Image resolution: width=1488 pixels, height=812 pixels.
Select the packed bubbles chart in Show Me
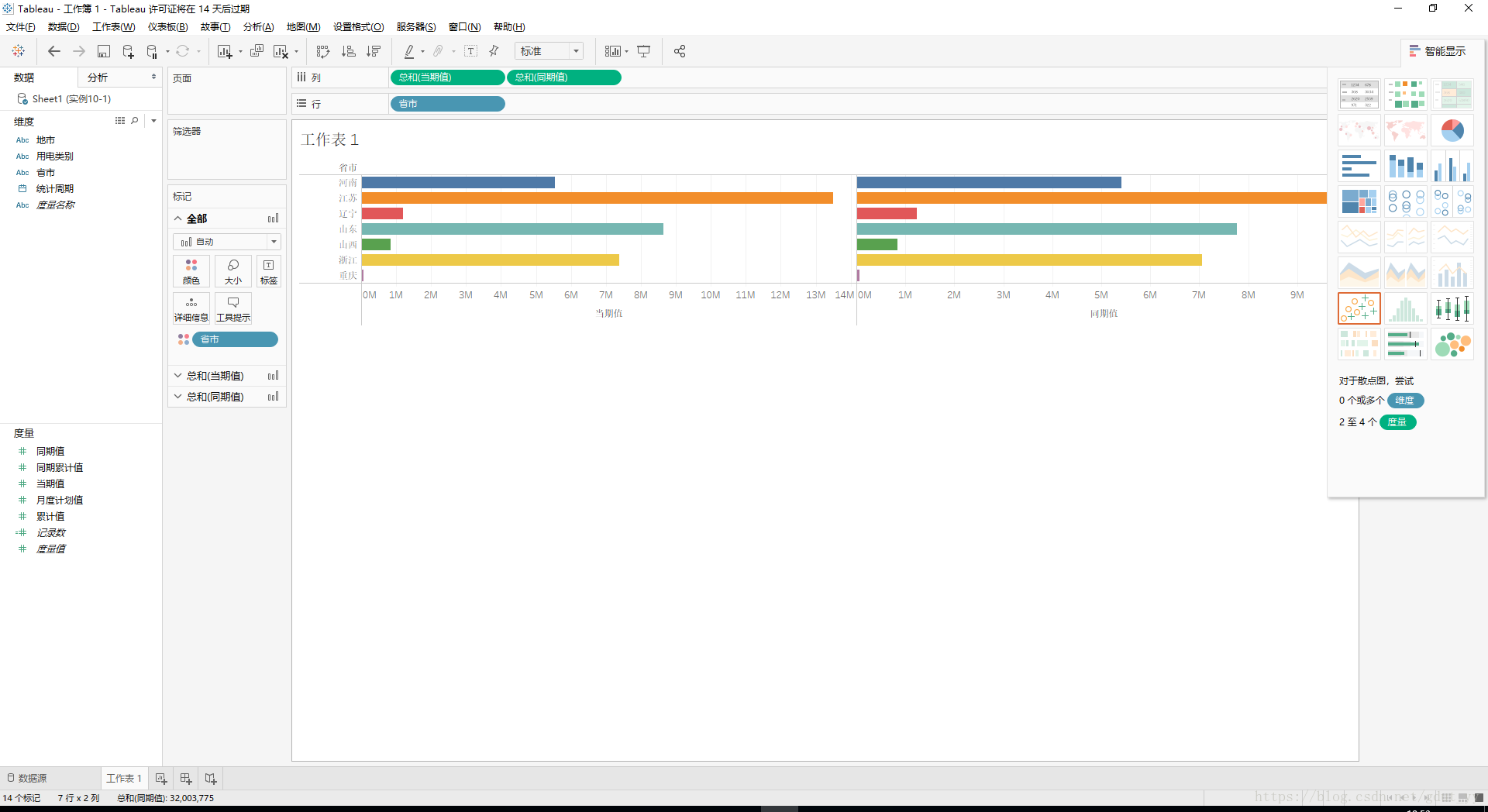(1452, 344)
